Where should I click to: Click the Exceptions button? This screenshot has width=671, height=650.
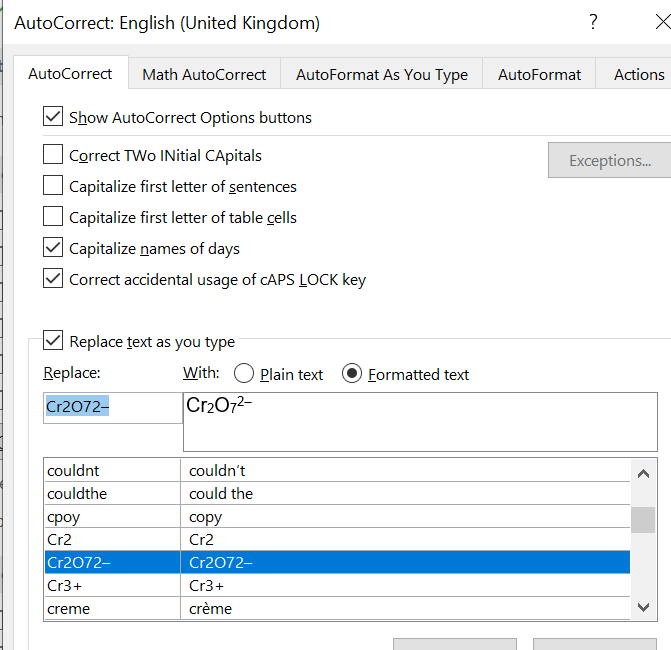pyautogui.click(x=609, y=160)
